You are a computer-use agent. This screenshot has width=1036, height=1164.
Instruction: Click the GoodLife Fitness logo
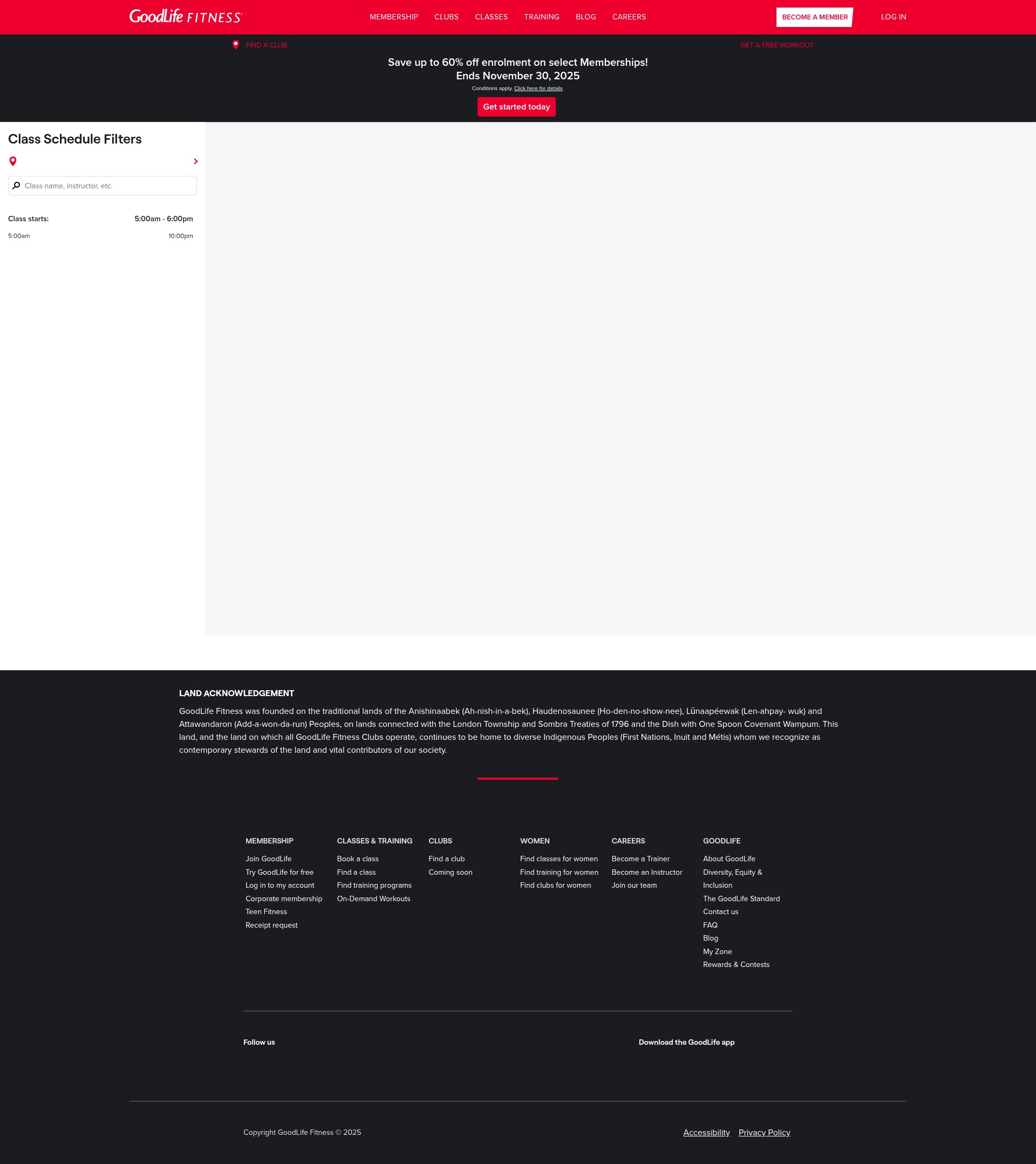coord(186,17)
